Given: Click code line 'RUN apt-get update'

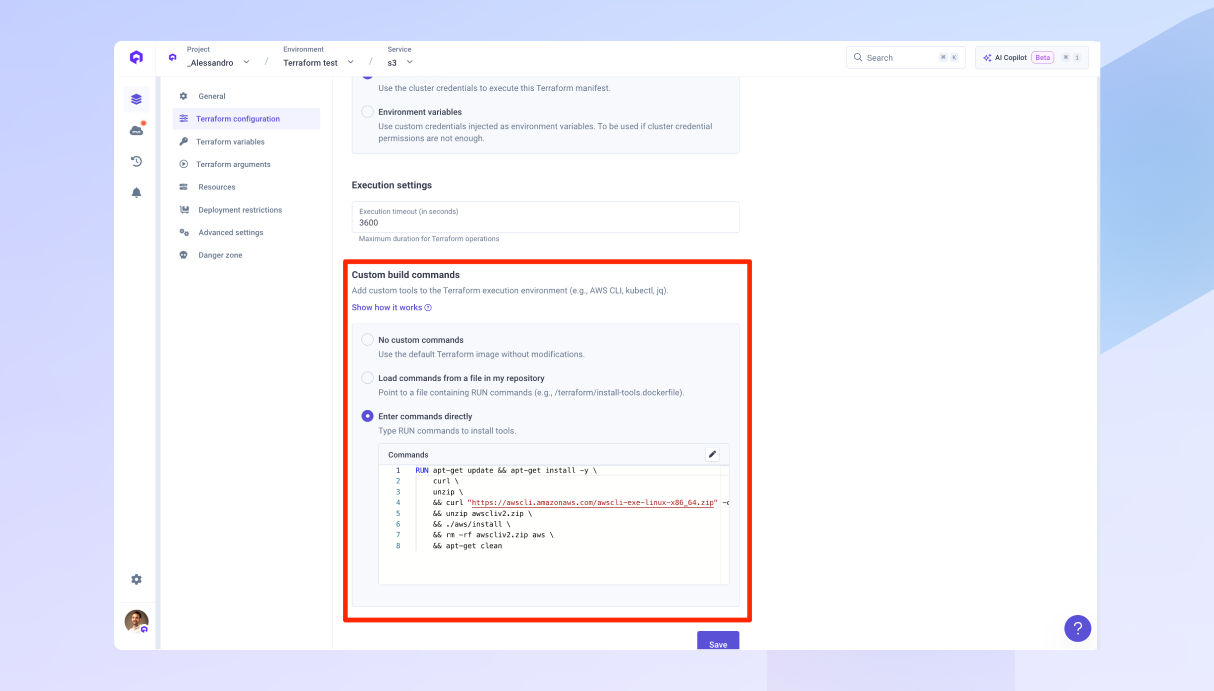Looking at the screenshot, I should pos(506,470).
